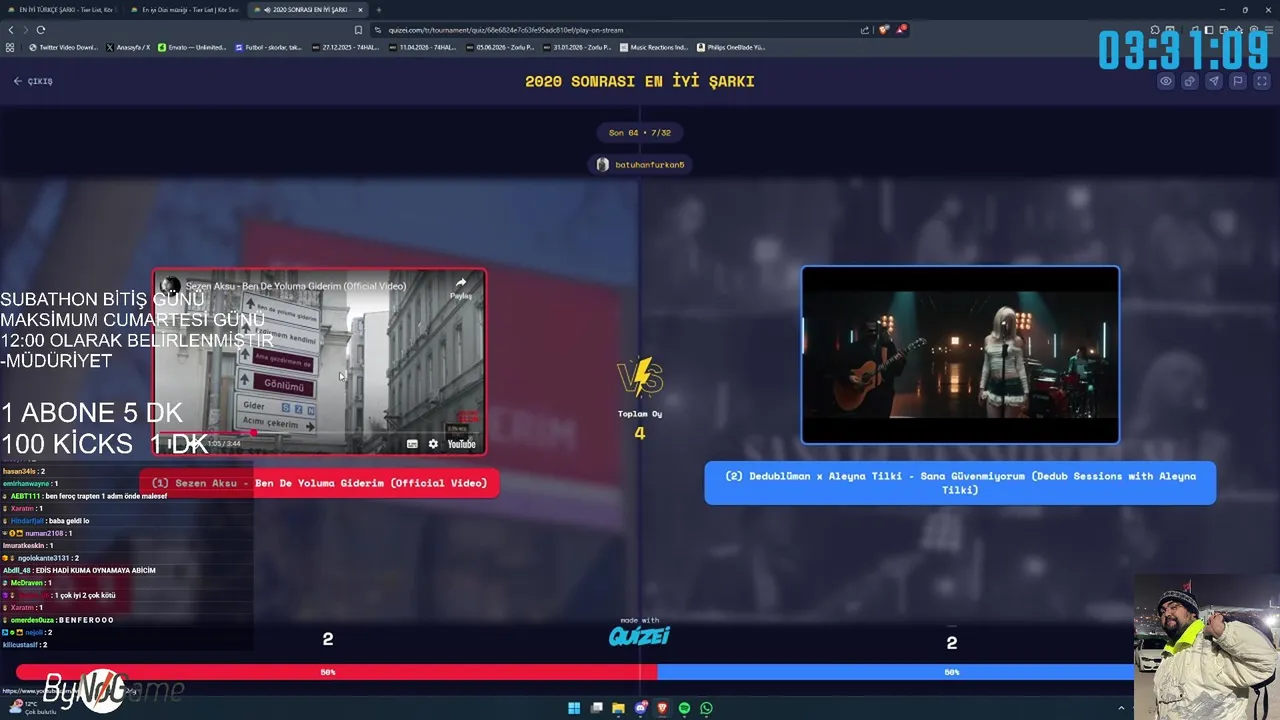Switch to EN İYİ TÜRKÇE ŞARKI tab
Image resolution: width=1280 pixels, height=720 pixels.
click(x=64, y=10)
